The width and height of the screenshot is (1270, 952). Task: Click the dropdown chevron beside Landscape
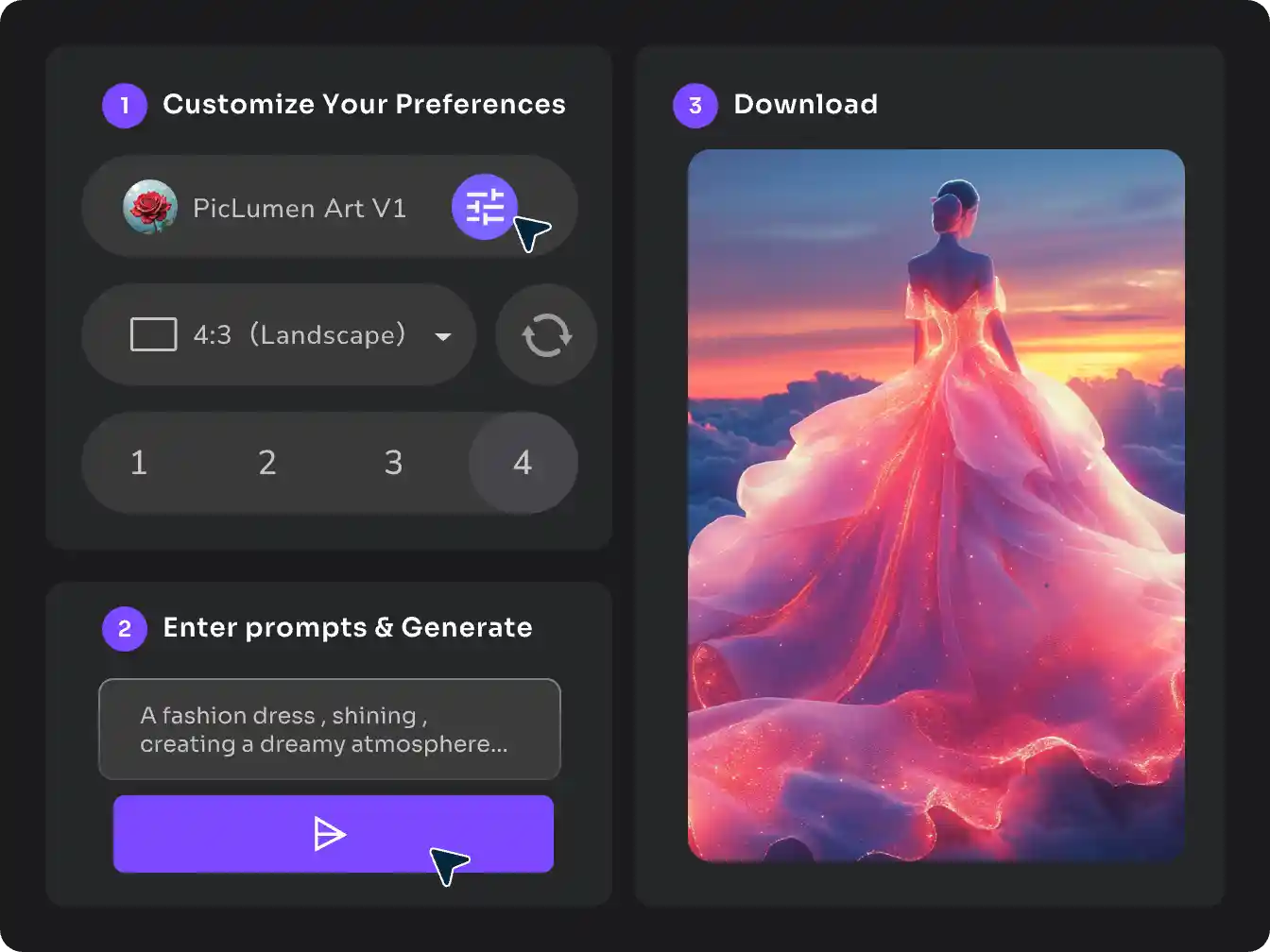click(x=443, y=336)
